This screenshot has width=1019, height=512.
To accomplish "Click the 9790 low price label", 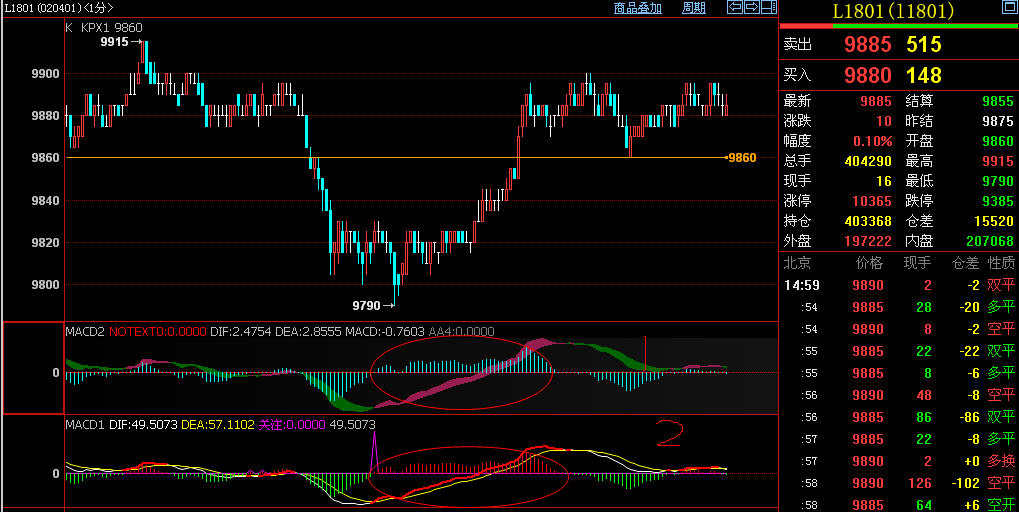I will [x=370, y=305].
